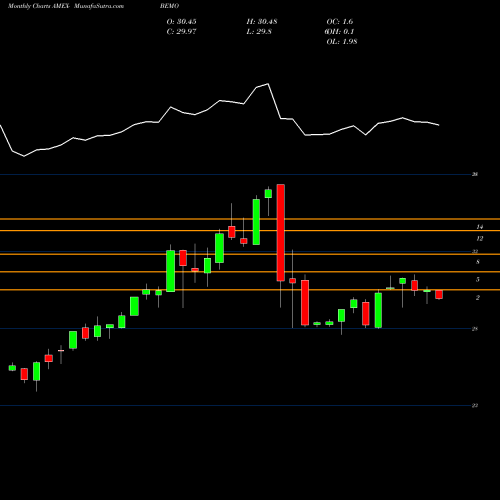Click the low price 'L: 29.8'
Image resolution: width=500 pixels, height=500 pixels.
pyautogui.click(x=259, y=32)
